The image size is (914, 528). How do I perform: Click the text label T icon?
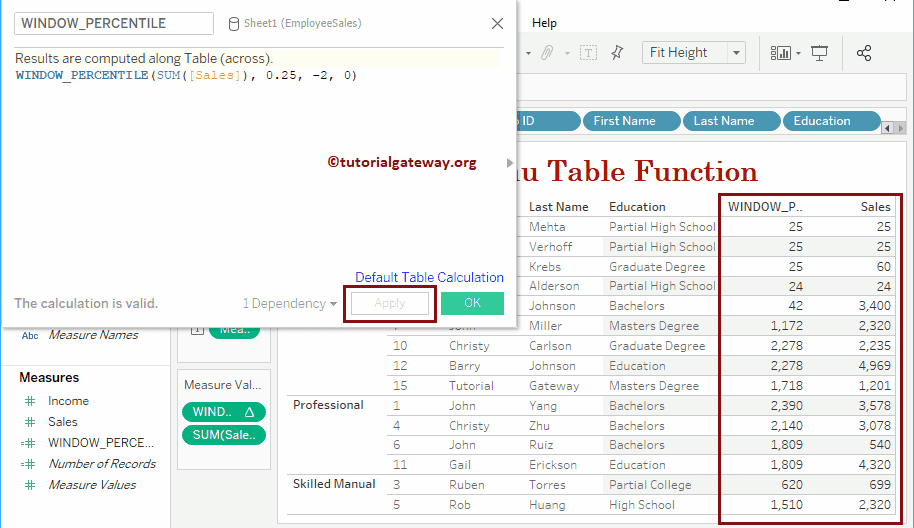point(588,53)
